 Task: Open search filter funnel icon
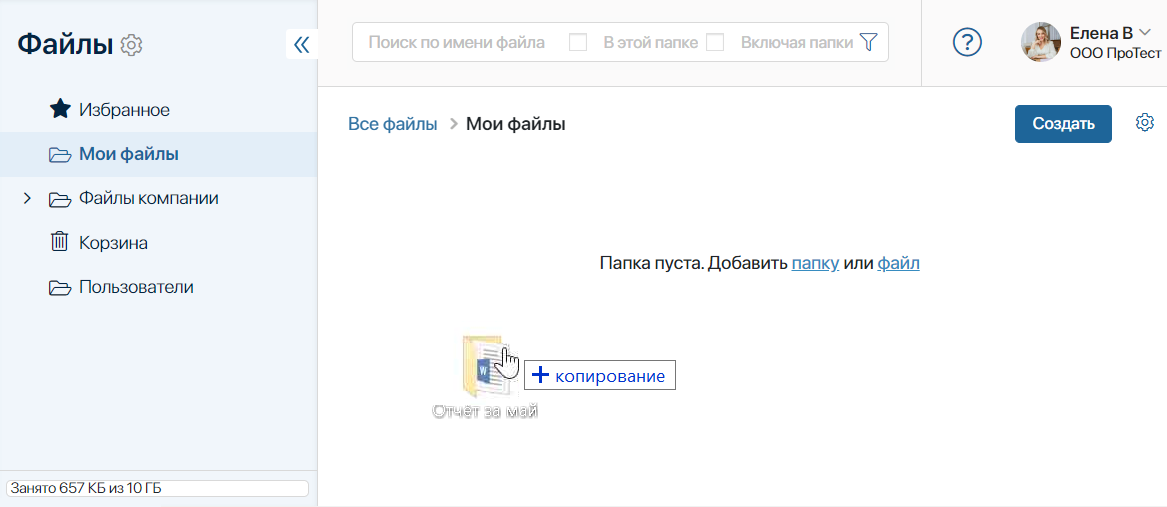coord(868,42)
